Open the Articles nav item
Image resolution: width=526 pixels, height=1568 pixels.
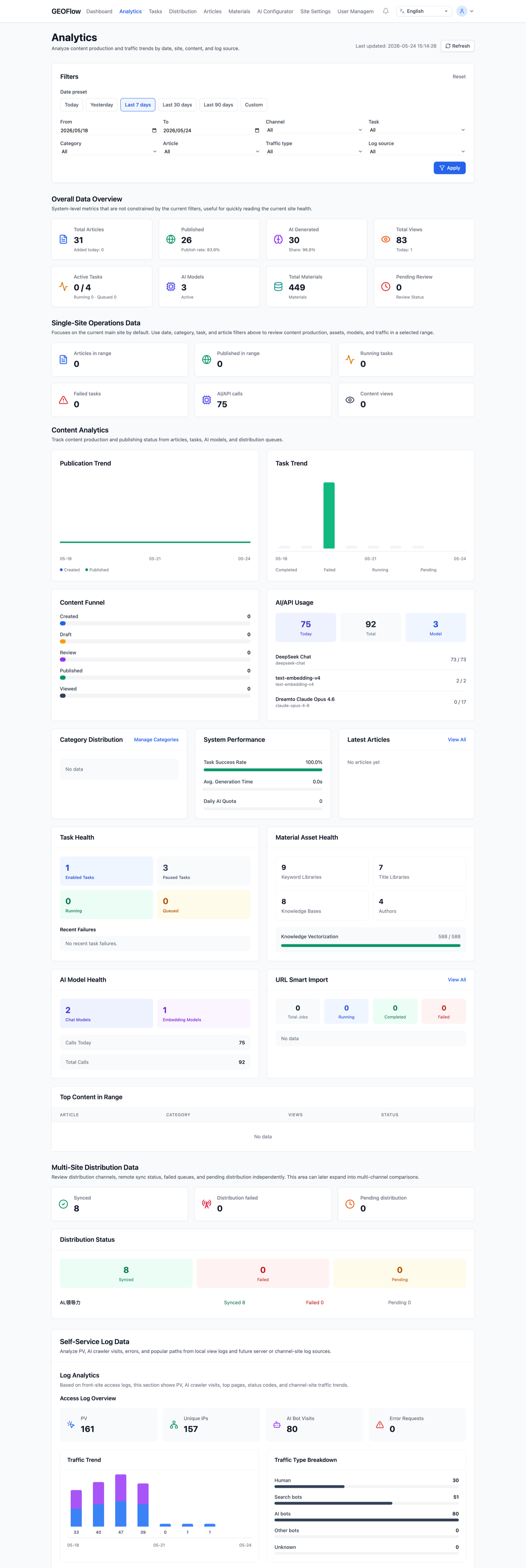point(212,11)
